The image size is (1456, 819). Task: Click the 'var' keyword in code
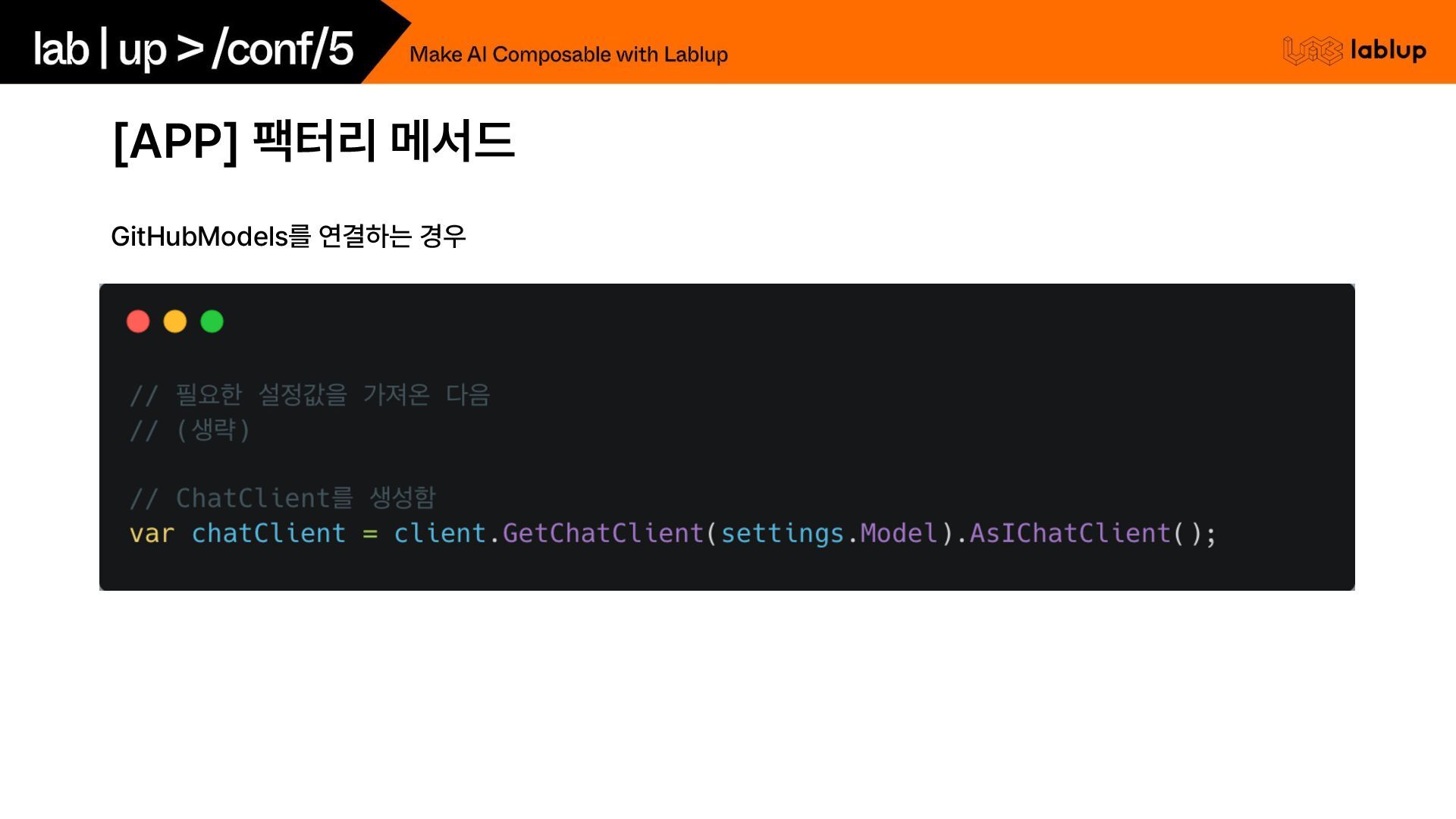click(x=152, y=533)
